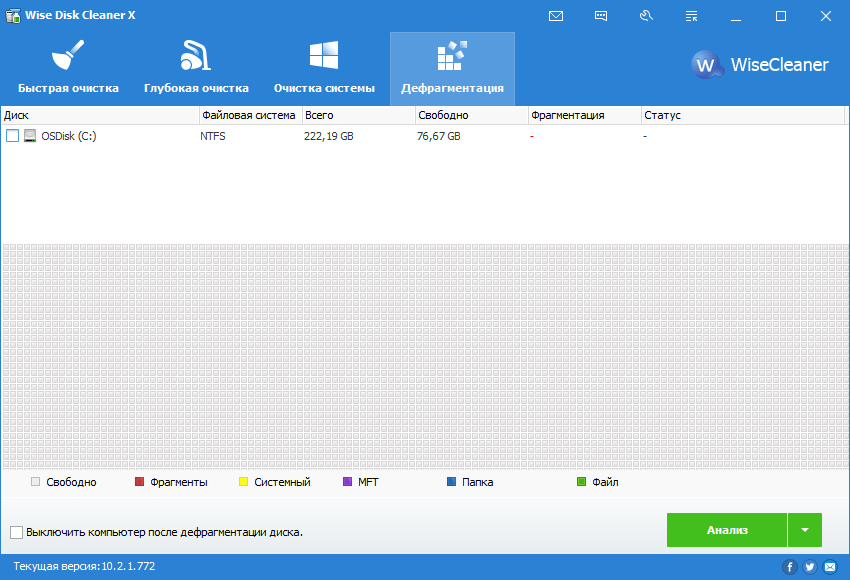Maximize the Wise Disk Cleaner window
This screenshot has height=580, width=850.
pyautogui.click(x=781, y=16)
